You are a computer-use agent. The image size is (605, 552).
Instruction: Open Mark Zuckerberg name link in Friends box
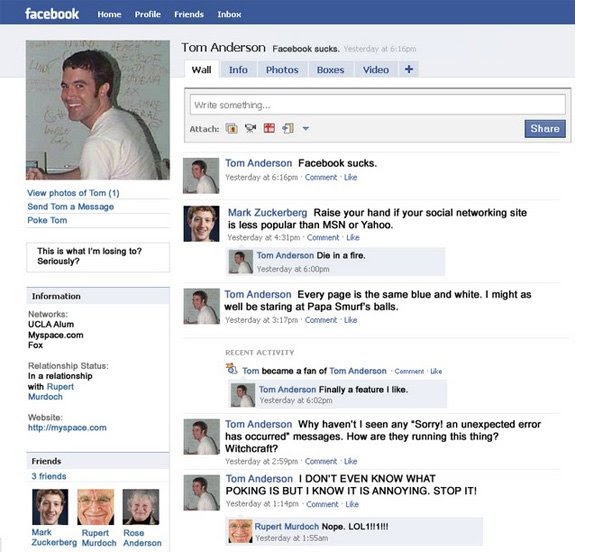54,538
